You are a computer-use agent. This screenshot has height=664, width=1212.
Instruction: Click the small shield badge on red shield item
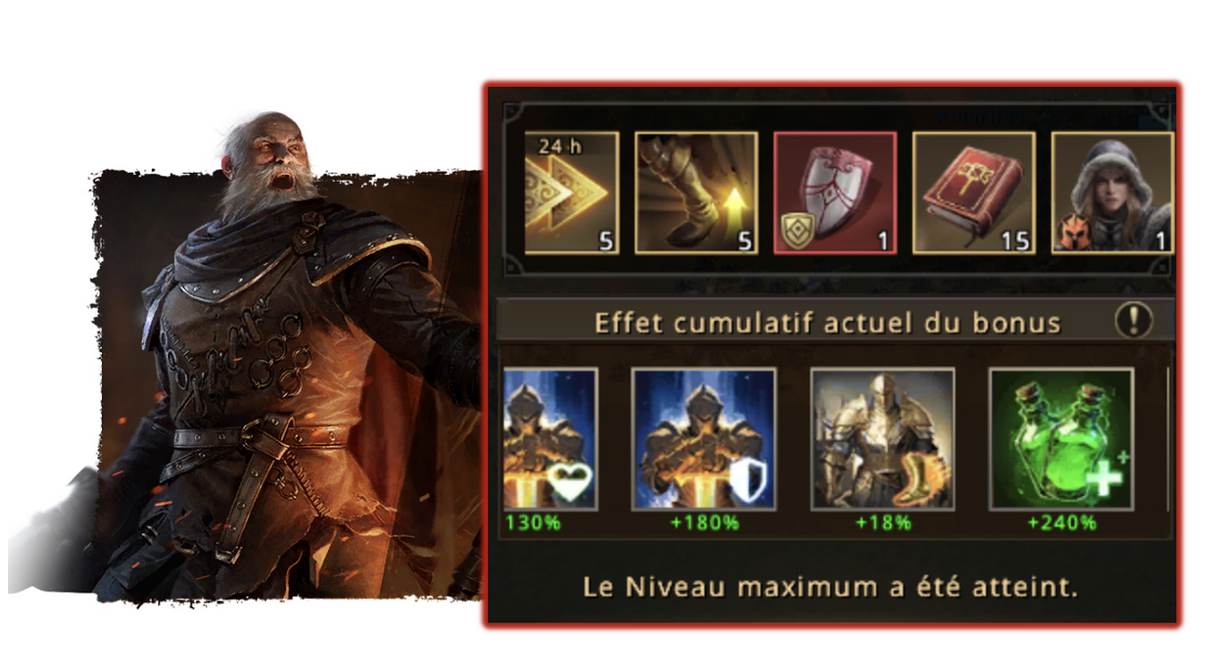[797, 232]
